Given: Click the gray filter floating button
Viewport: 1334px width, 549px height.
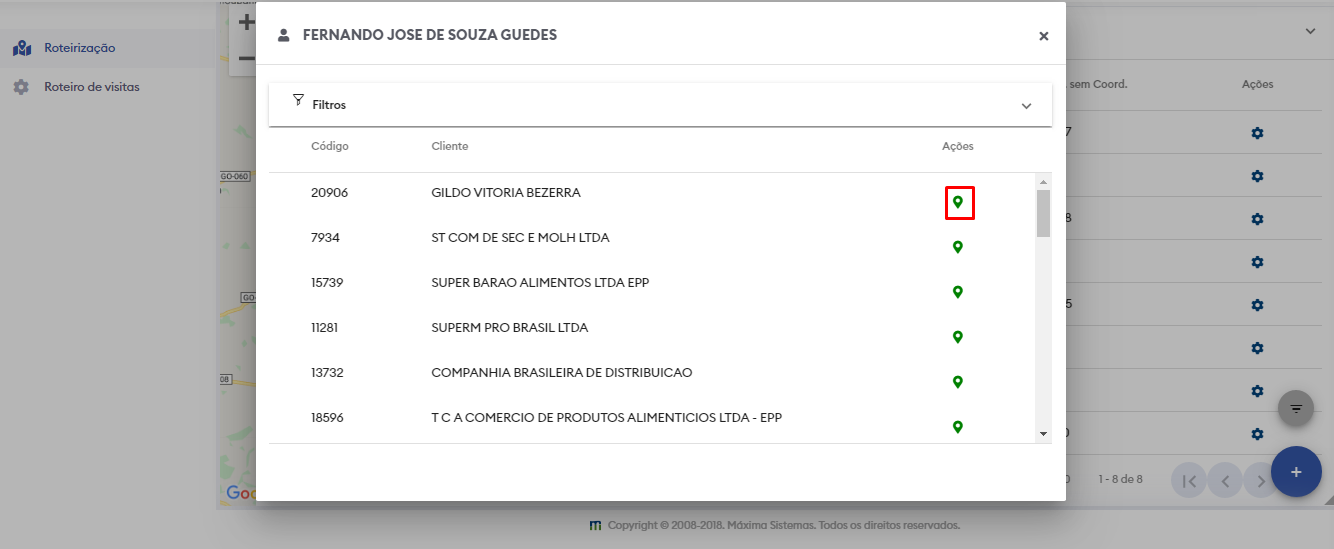Looking at the screenshot, I should pyautogui.click(x=1296, y=408).
